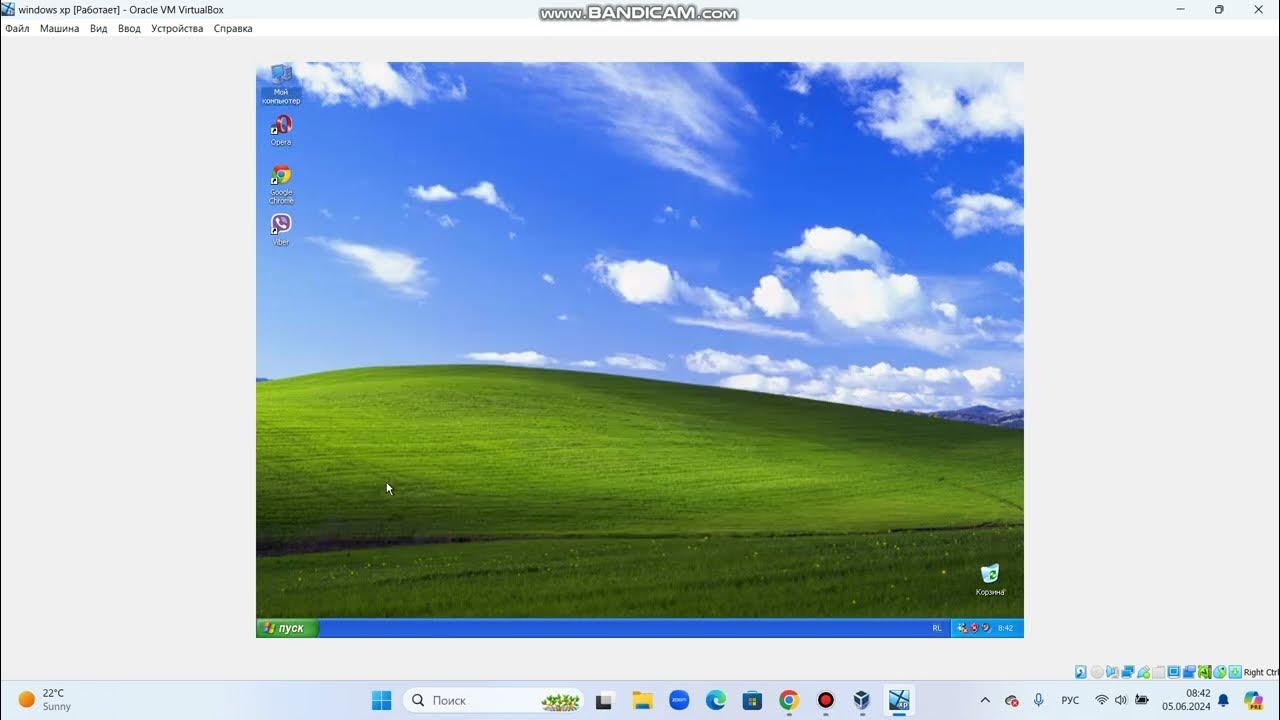Click the audio indicator in VirtualBox status bar

[x=1112, y=672]
